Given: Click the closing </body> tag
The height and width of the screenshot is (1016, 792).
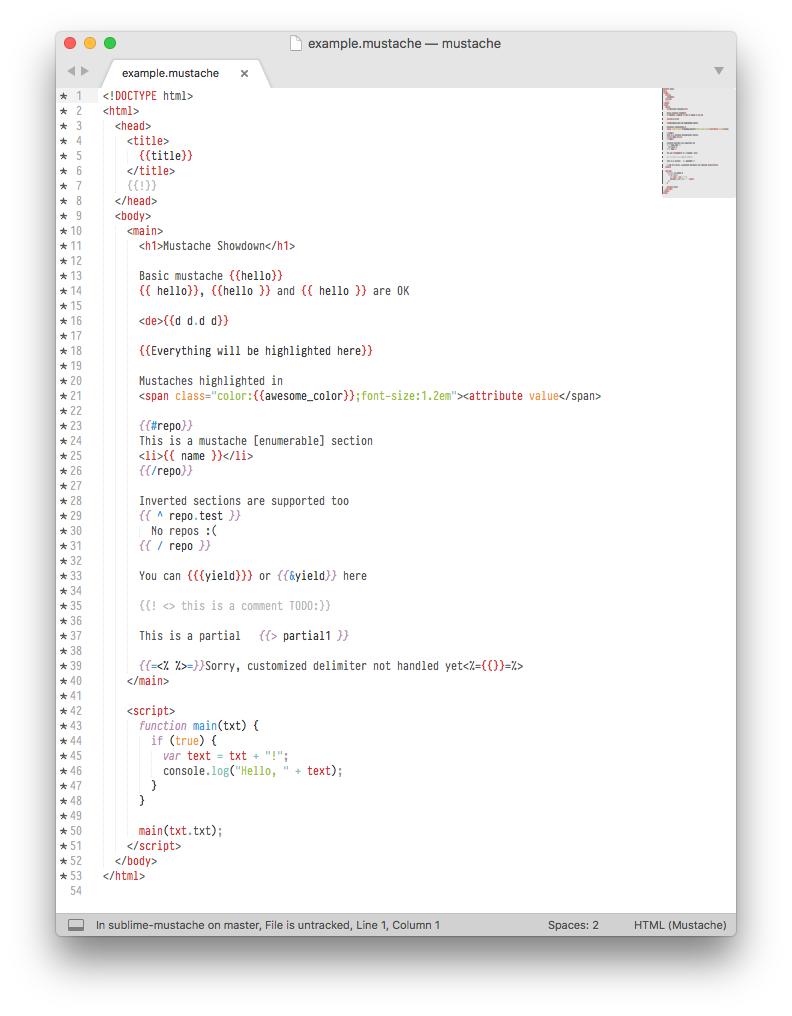Looking at the screenshot, I should point(136,861).
